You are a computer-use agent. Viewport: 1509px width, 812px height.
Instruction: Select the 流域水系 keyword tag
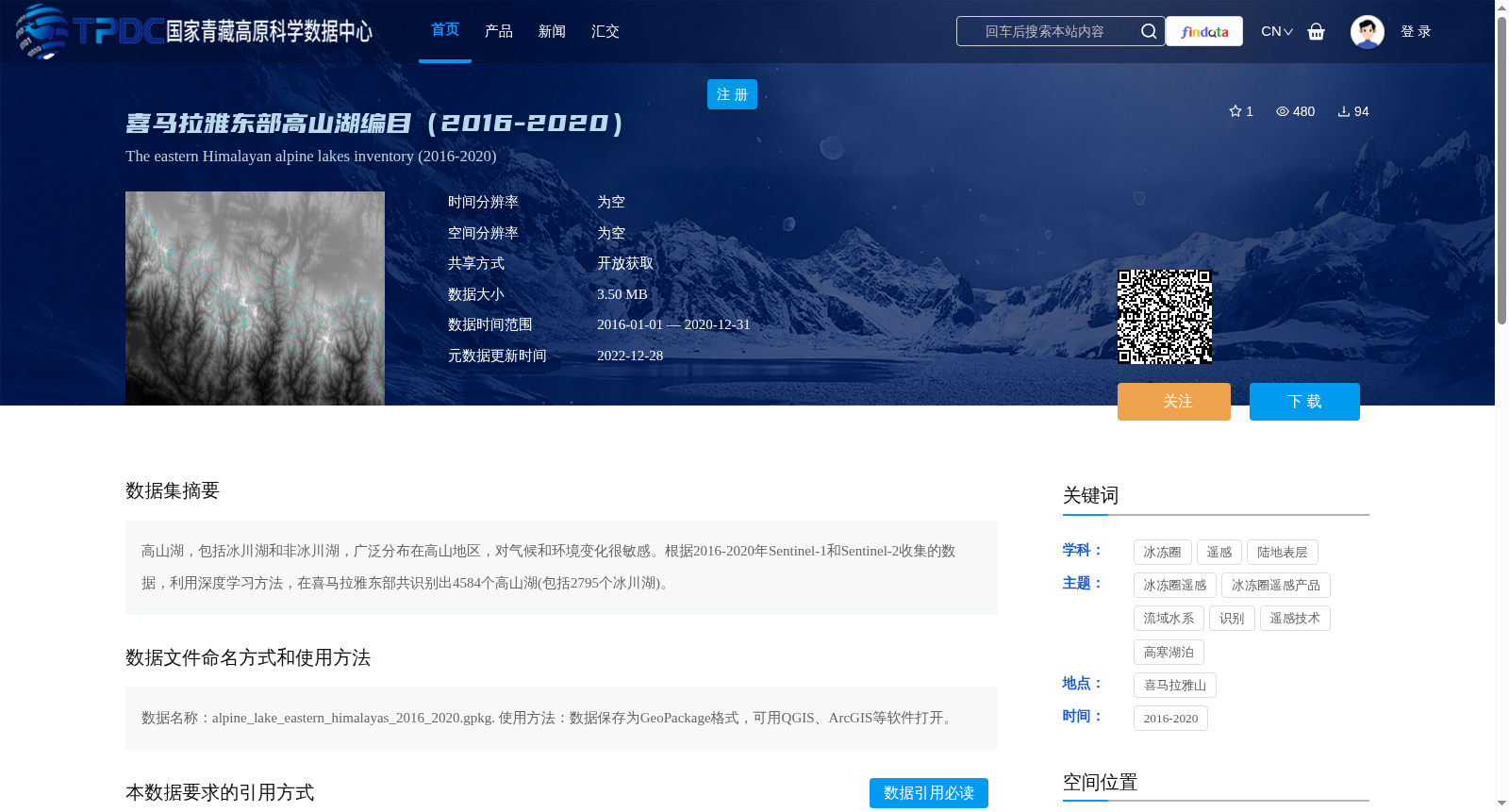[1169, 618]
